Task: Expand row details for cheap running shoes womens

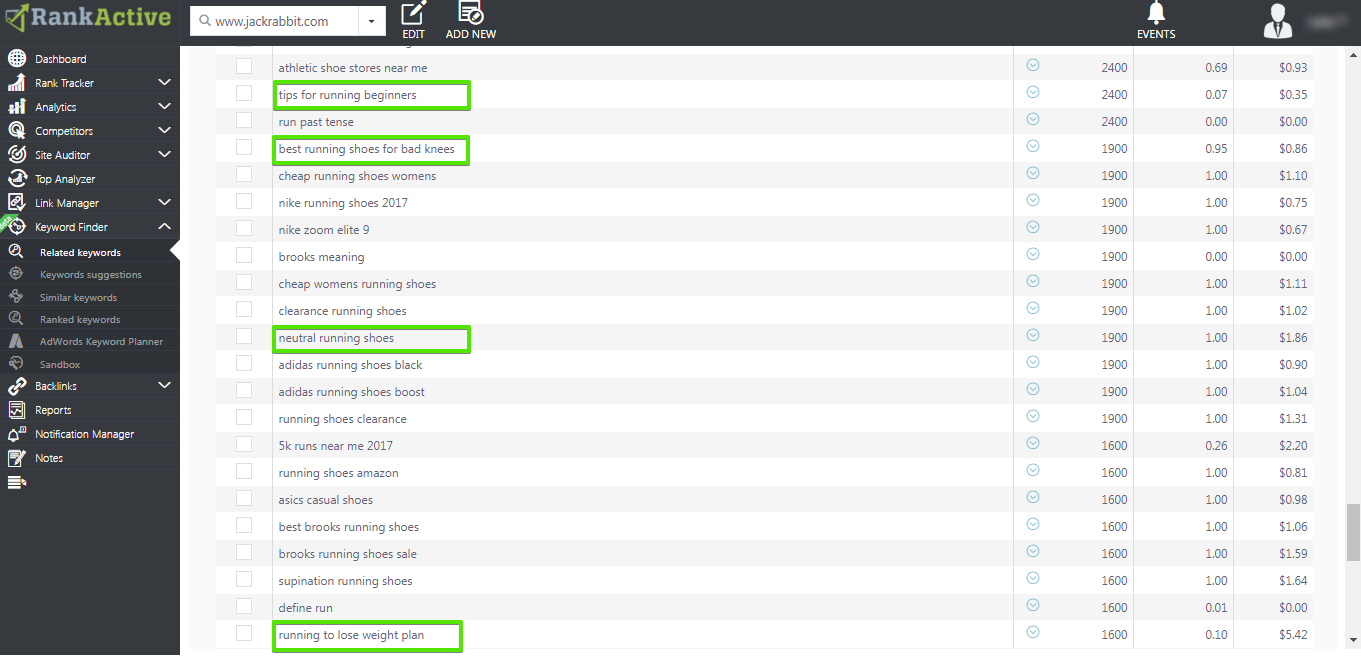Action: [x=1033, y=173]
